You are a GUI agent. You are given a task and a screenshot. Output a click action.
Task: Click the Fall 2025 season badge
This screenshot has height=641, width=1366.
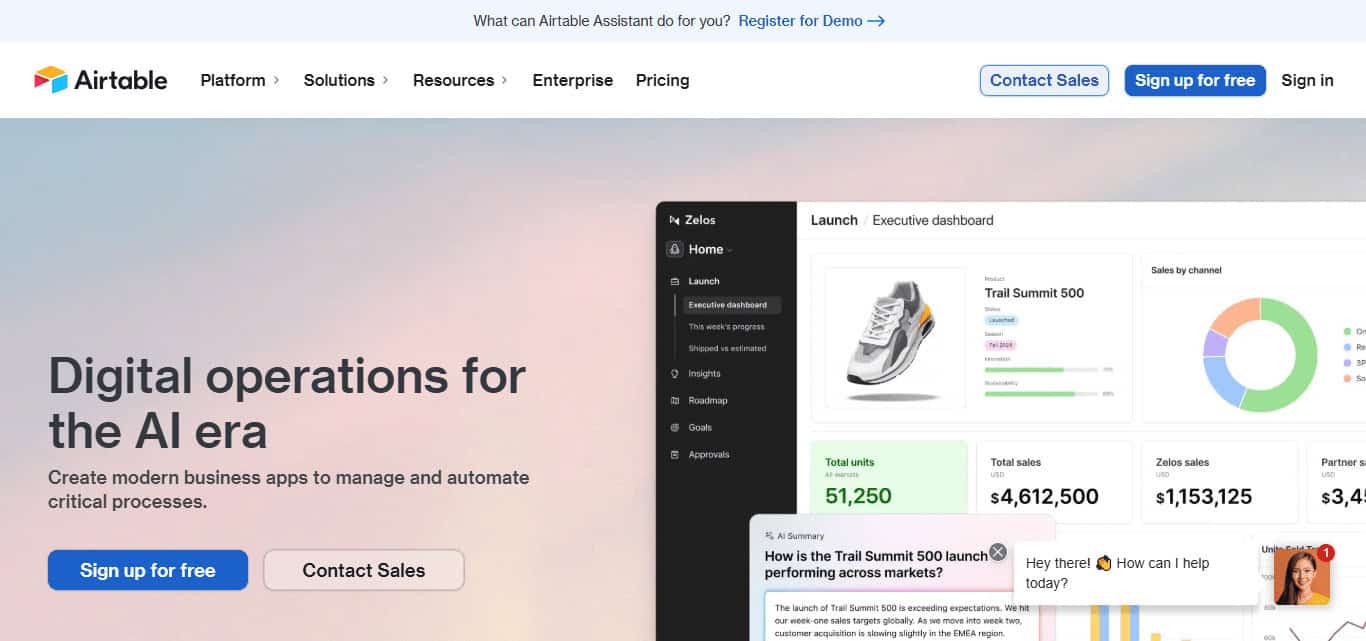(x=1000, y=344)
